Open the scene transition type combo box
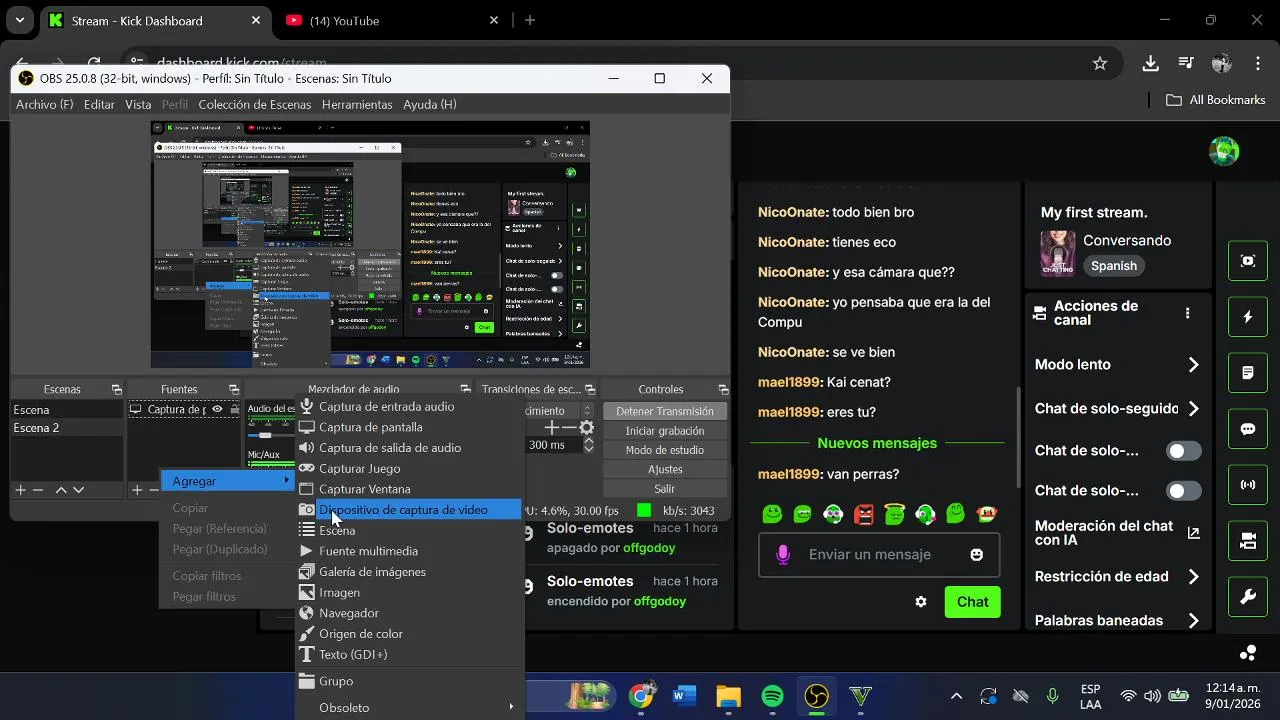Screen dimensions: 1280x720 pos(560,410)
